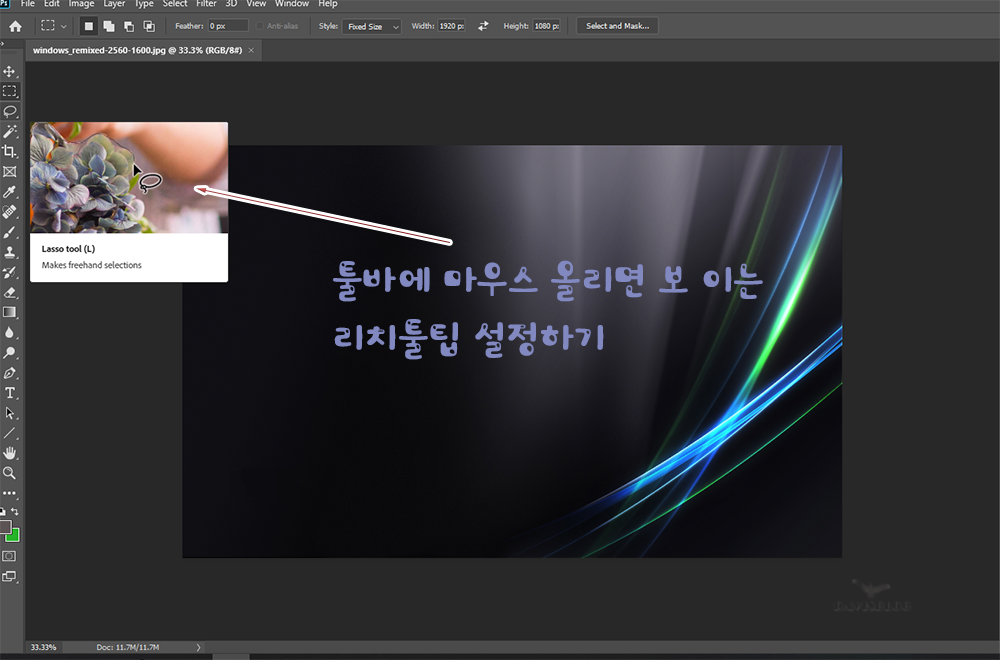Select the Crop tool
Image resolution: width=1000 pixels, height=660 pixels.
coord(10,152)
